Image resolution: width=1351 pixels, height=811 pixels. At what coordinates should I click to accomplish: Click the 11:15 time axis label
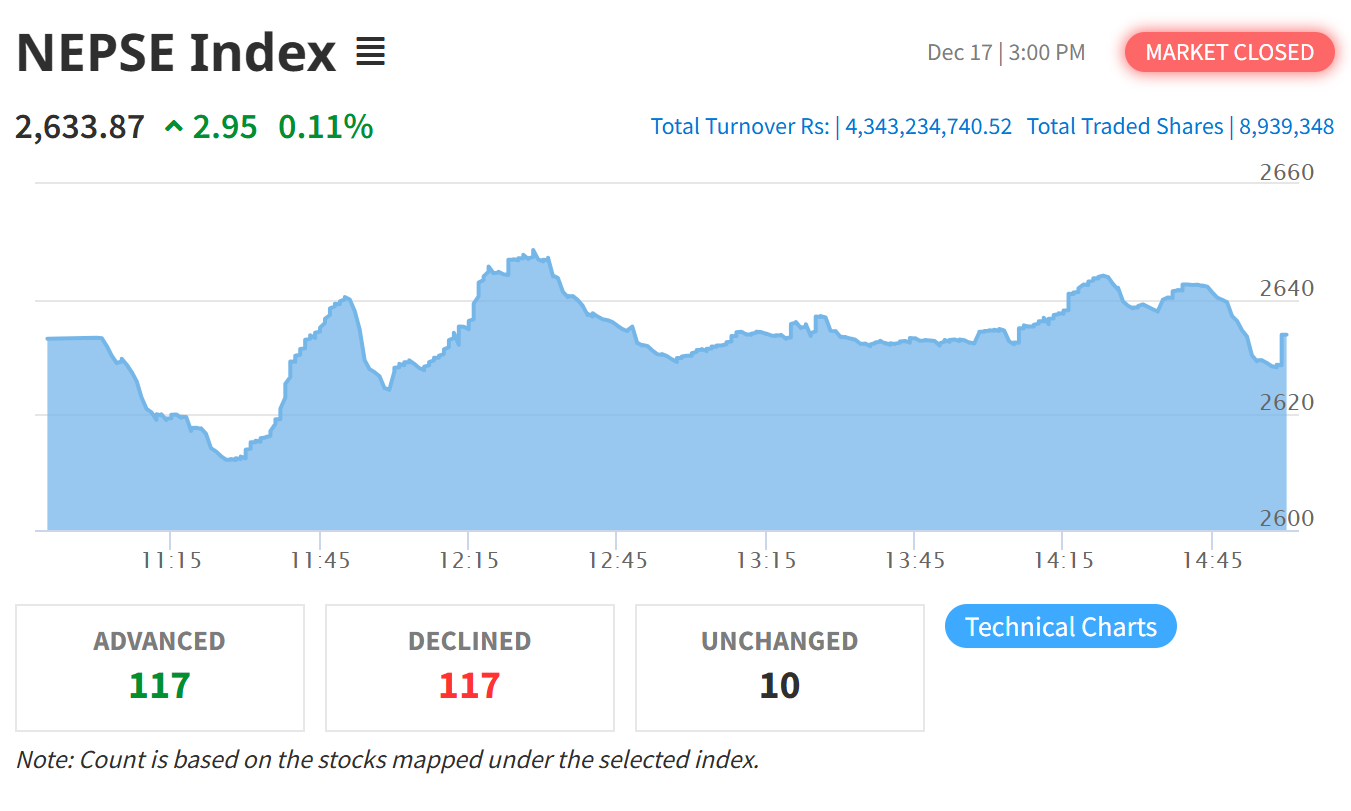tap(171, 560)
